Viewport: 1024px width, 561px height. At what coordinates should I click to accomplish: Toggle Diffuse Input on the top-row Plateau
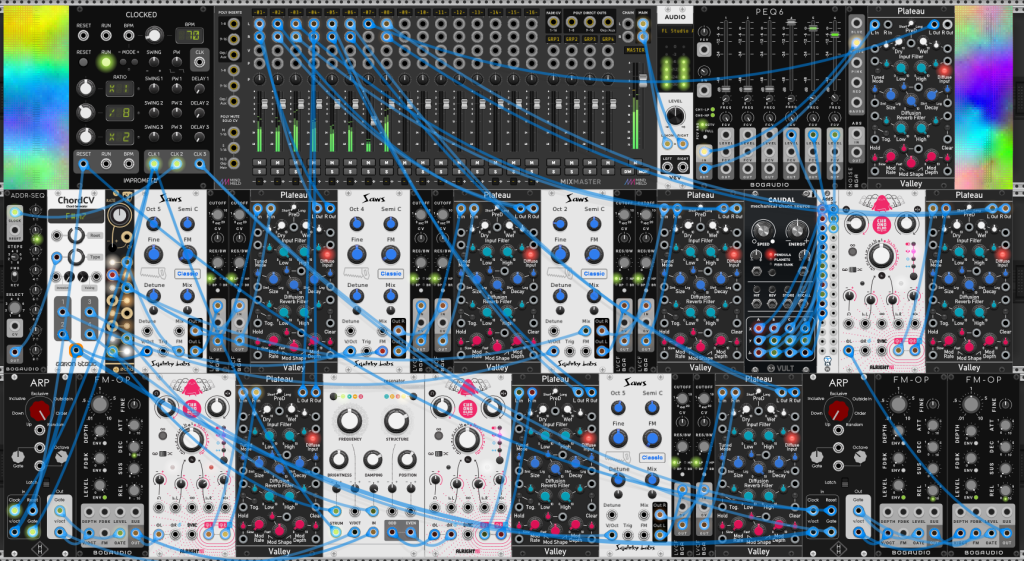pos(943,70)
